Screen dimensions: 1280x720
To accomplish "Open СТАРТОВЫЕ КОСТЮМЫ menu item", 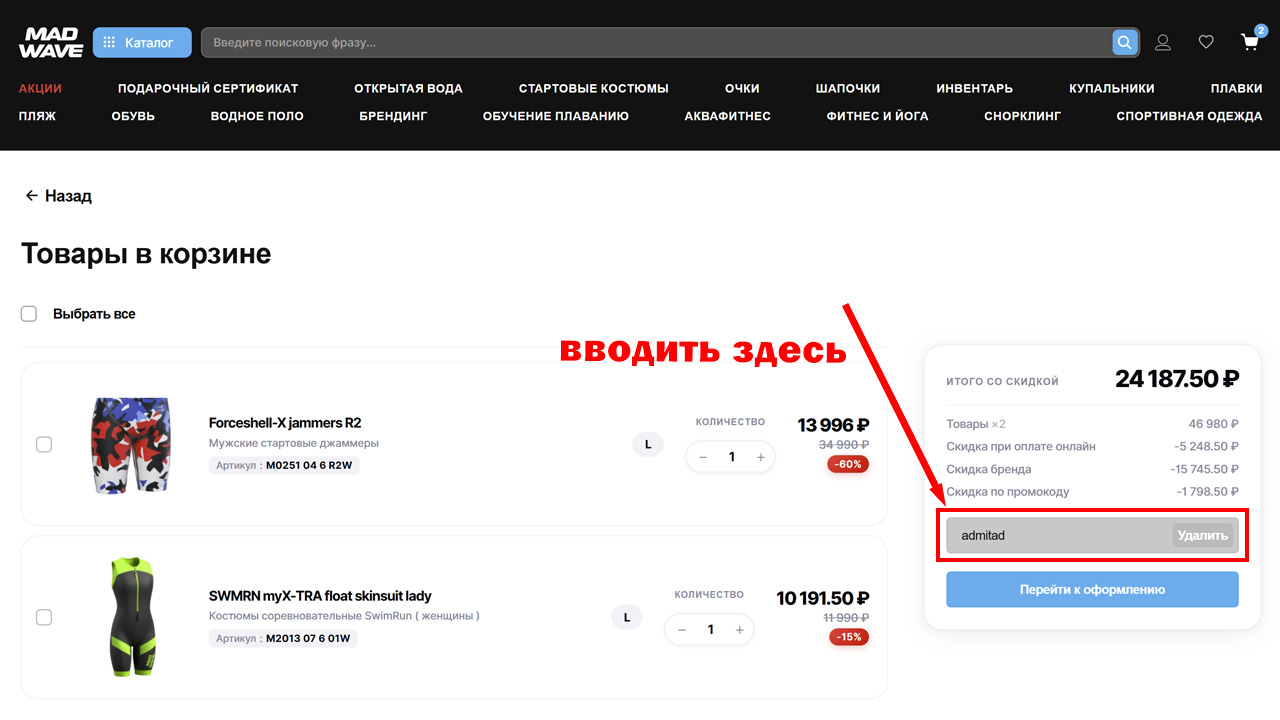I will (594, 88).
